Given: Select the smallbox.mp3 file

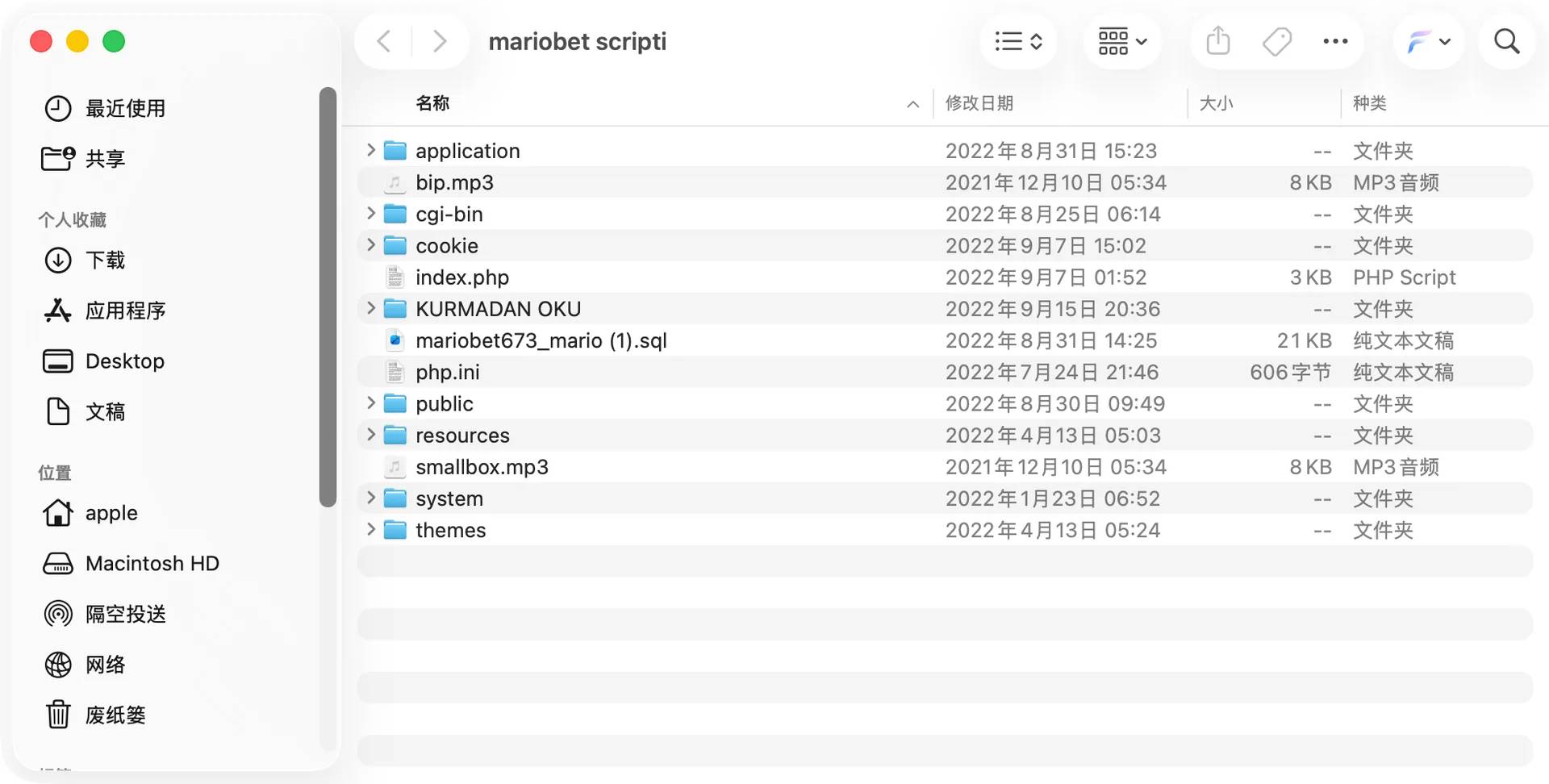Looking at the screenshot, I should click(x=945, y=467).
